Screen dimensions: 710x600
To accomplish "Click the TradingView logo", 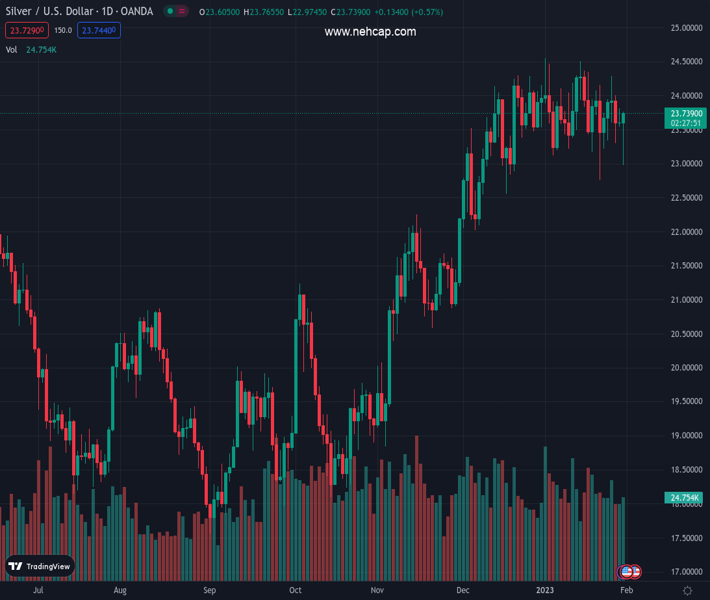I will click(x=40, y=566).
